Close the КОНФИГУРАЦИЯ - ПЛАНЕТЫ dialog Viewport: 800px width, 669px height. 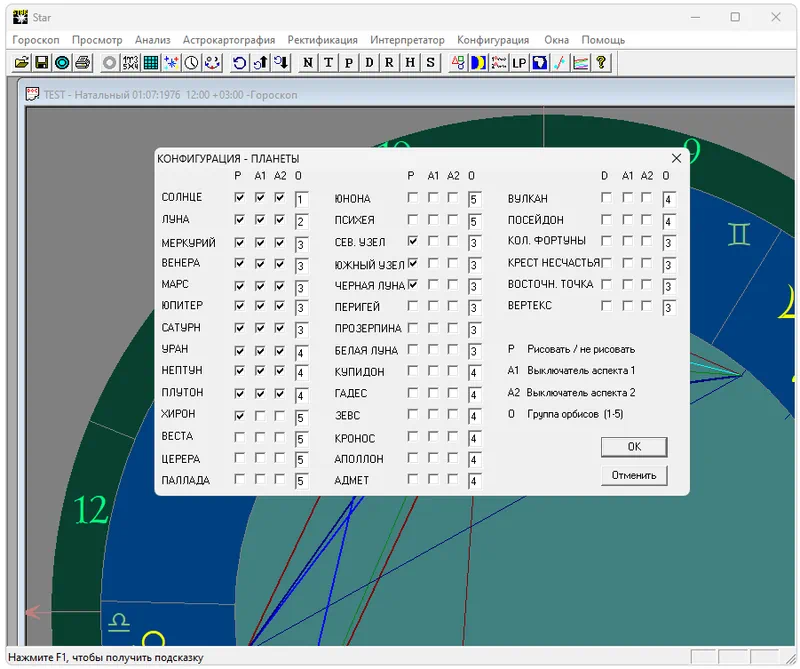[x=676, y=159]
